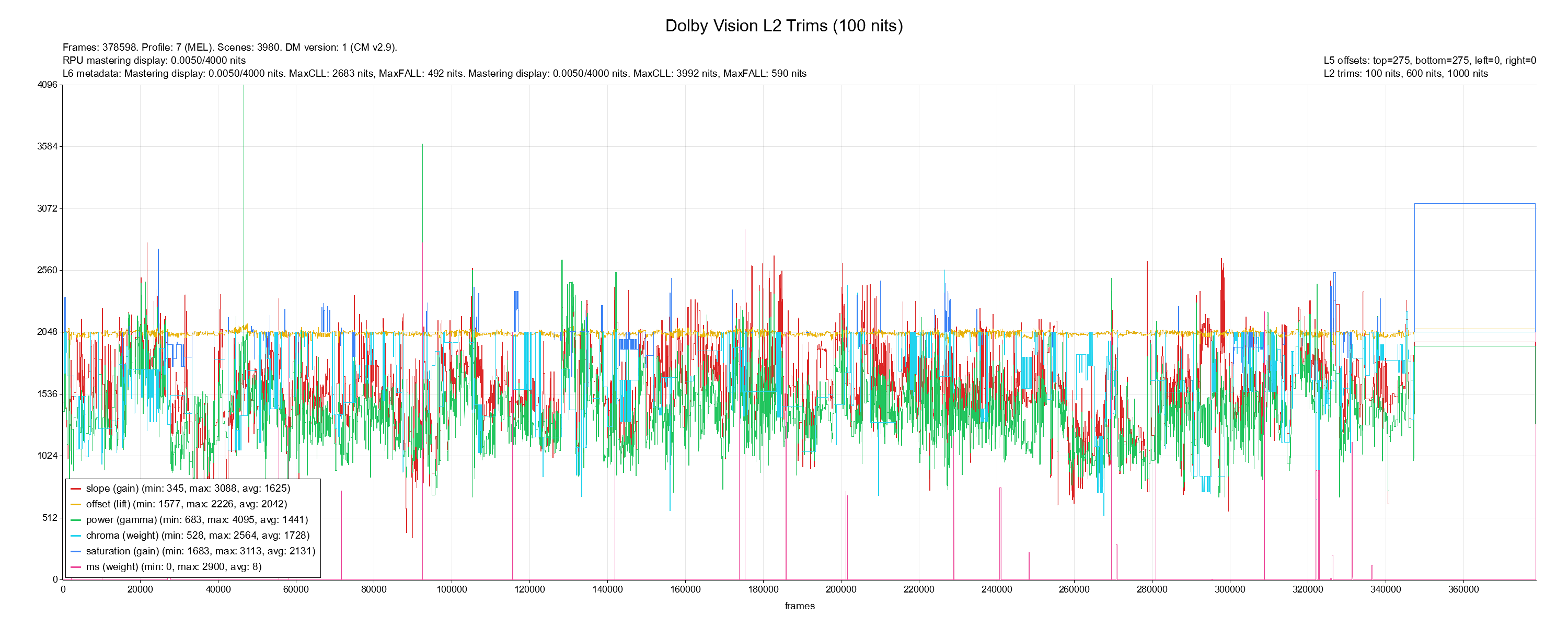
Task: Click the L5 offsets text at top right
Action: [1429, 60]
